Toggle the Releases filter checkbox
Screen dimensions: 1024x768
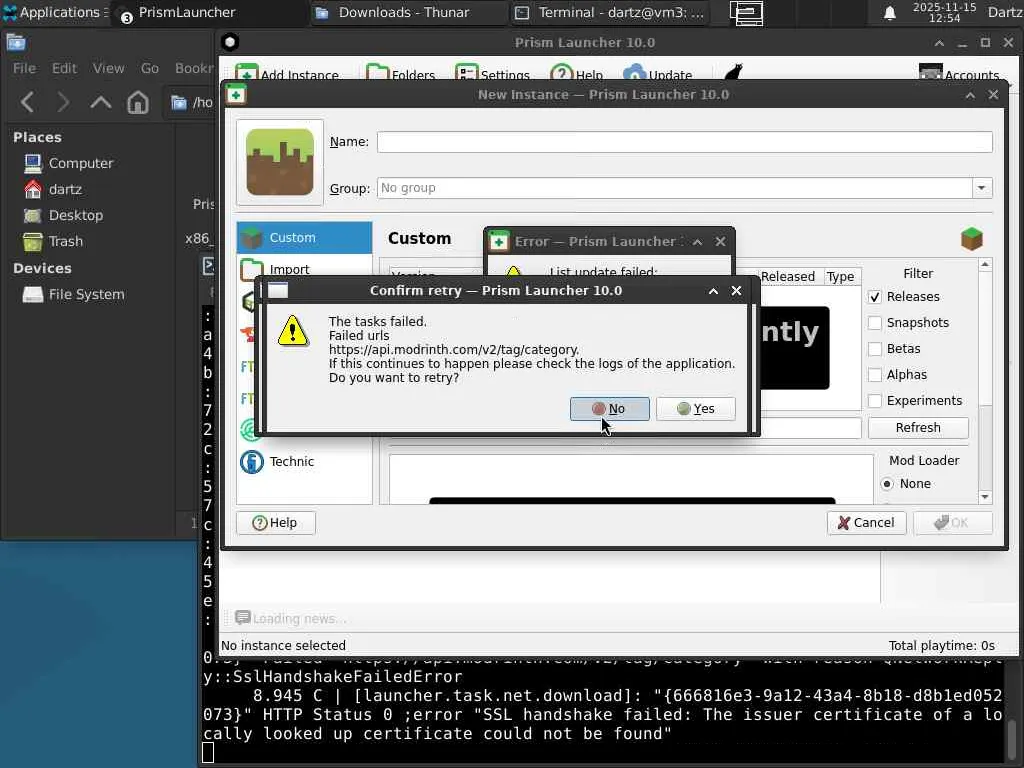tap(874, 297)
